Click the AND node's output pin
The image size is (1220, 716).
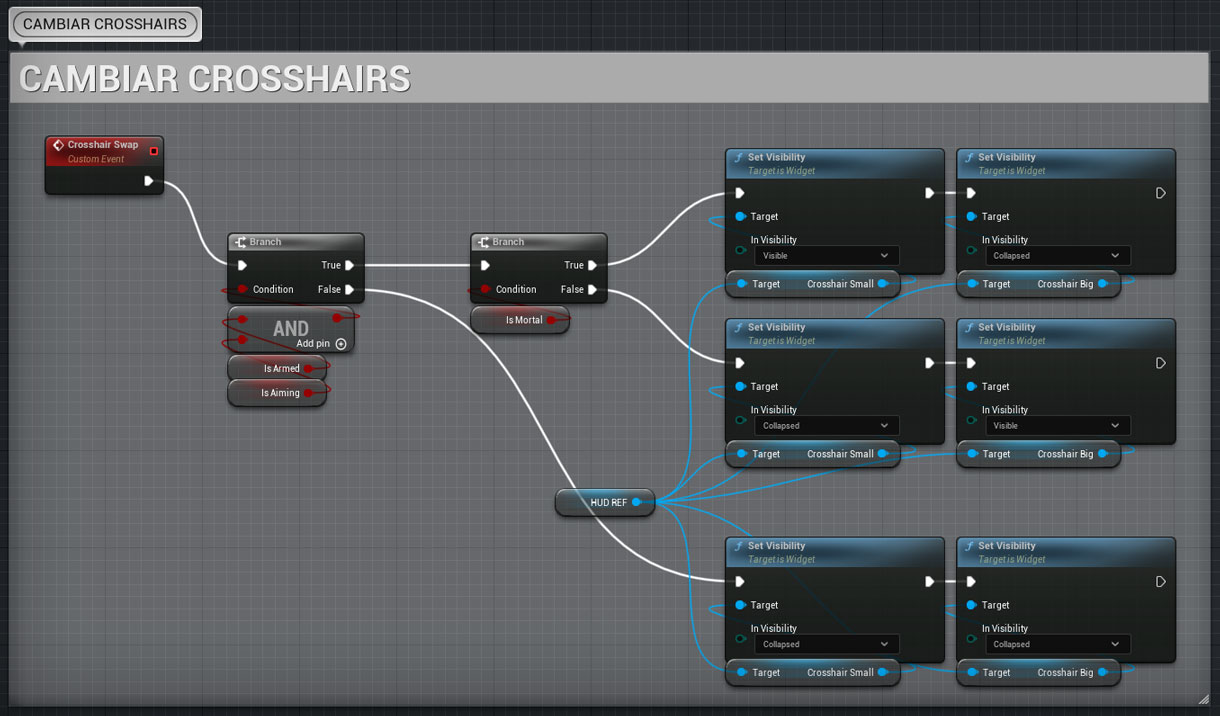tap(338, 318)
